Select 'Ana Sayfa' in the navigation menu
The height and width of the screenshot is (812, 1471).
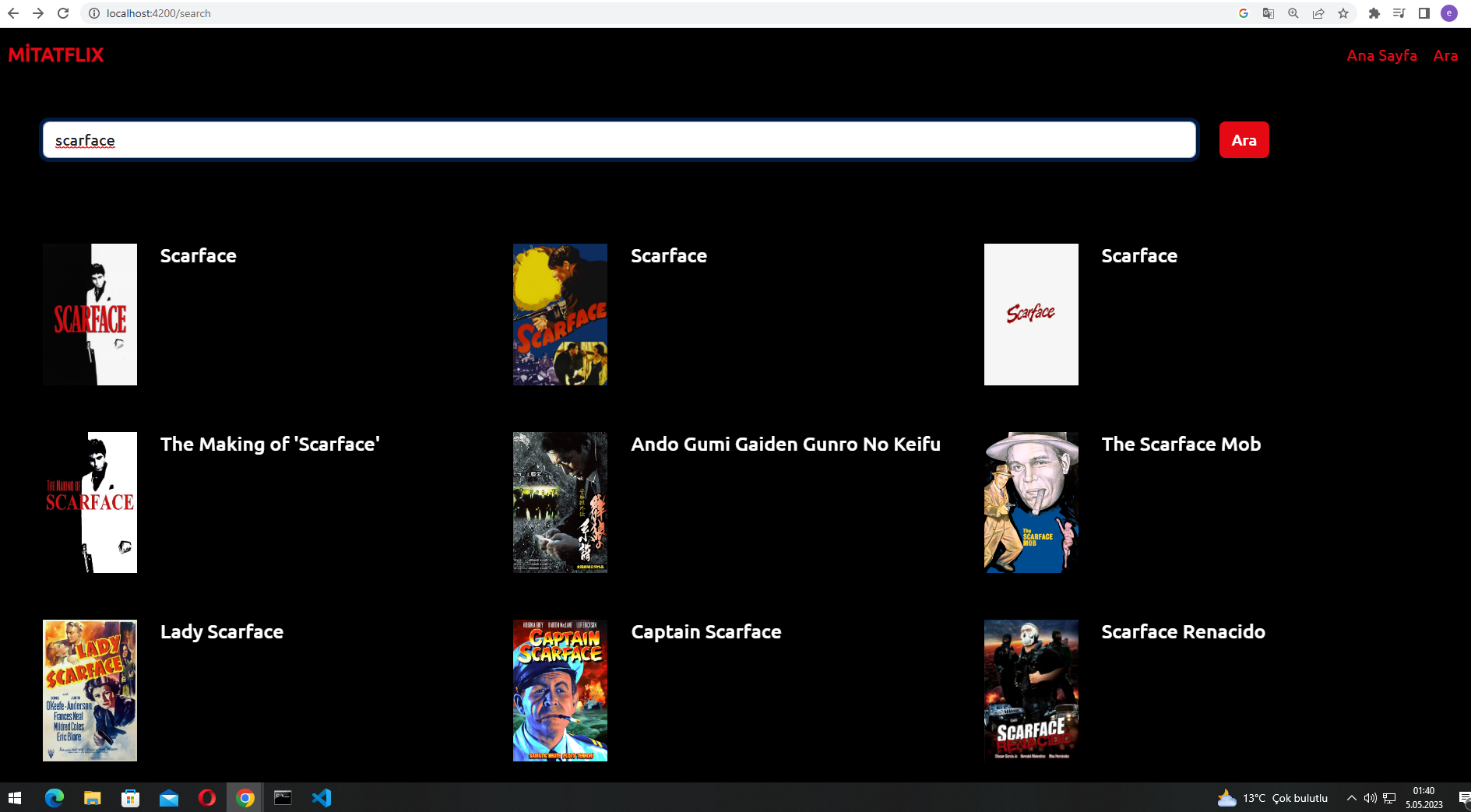[x=1381, y=55]
